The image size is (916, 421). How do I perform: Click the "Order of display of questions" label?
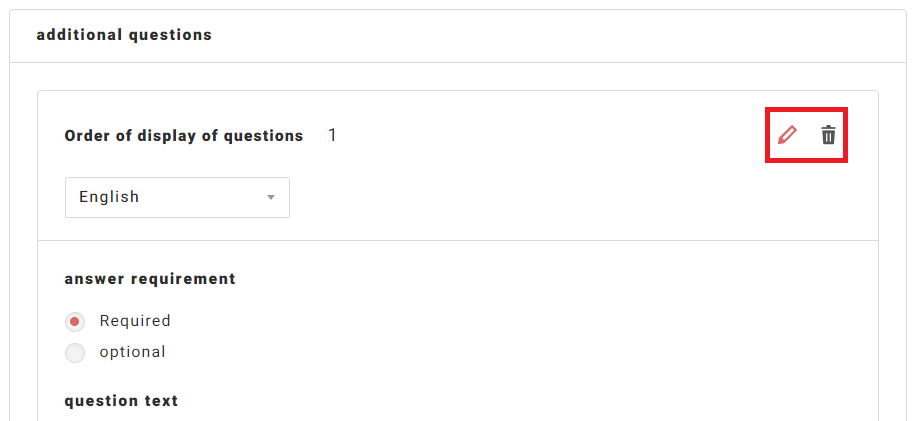click(184, 136)
